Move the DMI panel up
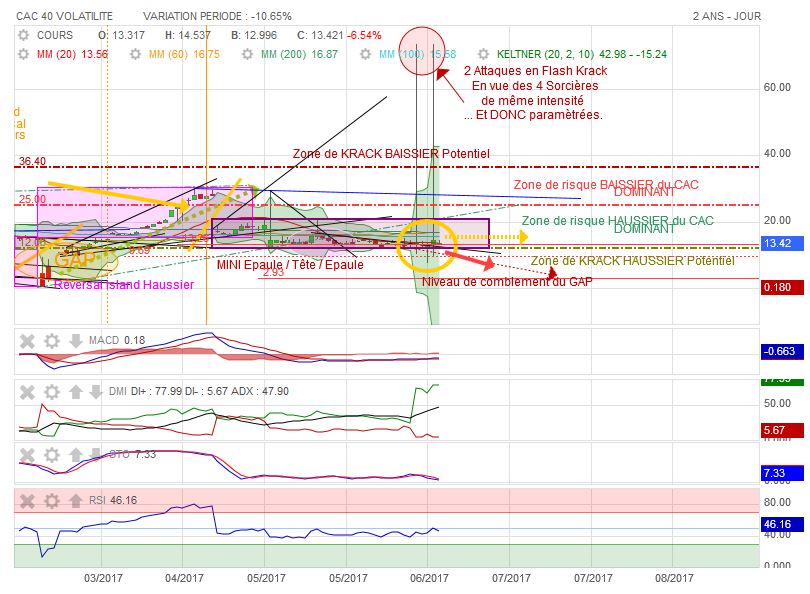Screen dimensions: 810x594 click(x=75, y=392)
